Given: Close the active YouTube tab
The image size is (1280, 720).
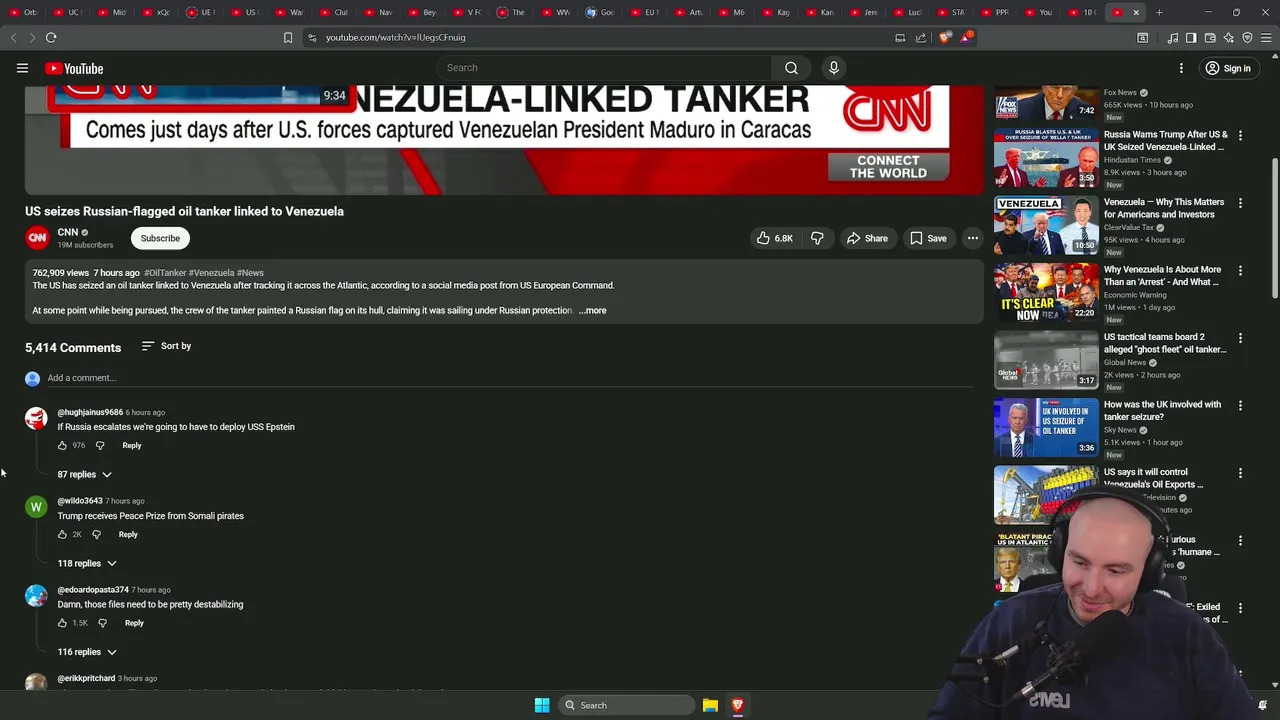Looking at the screenshot, I should tap(1136, 12).
